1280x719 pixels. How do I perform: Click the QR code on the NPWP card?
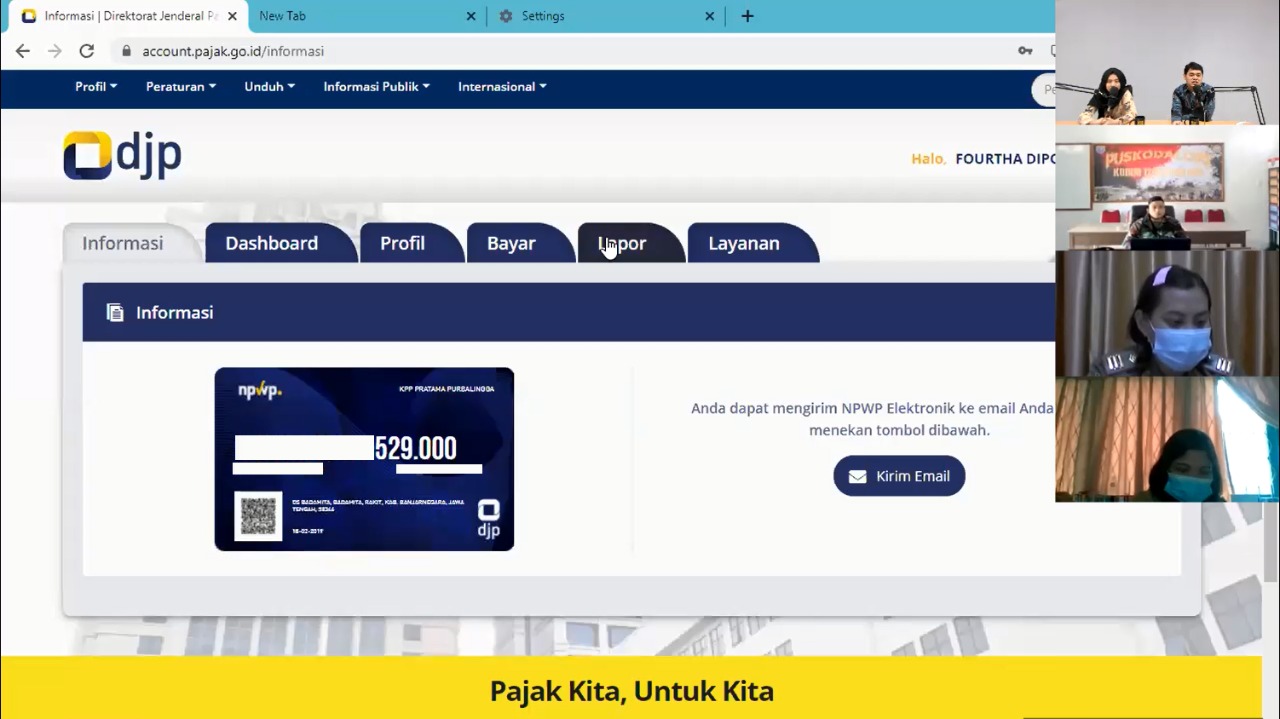(x=258, y=516)
